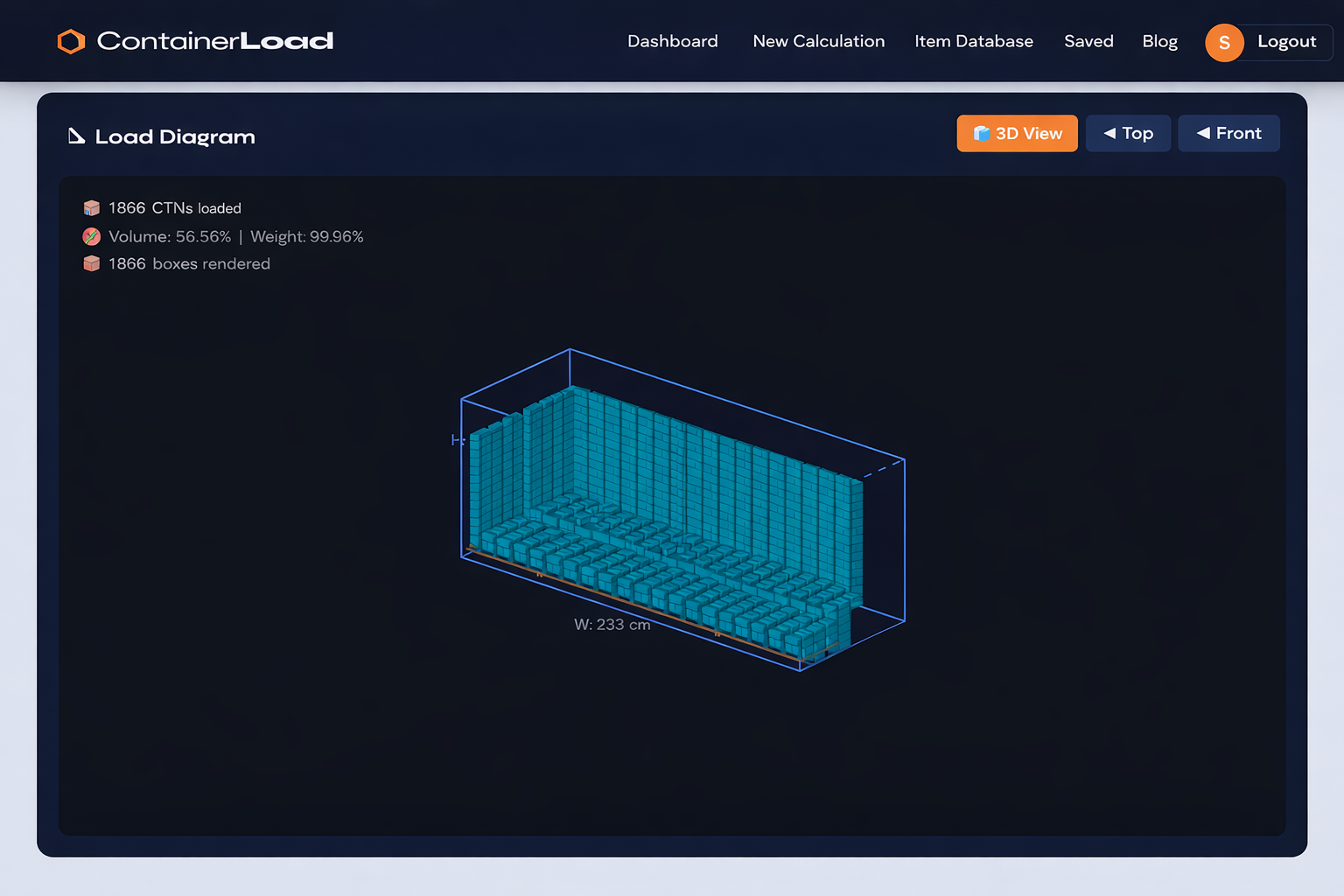The image size is (1344, 896).
Task: Click the Logout button
Action: 1286,41
